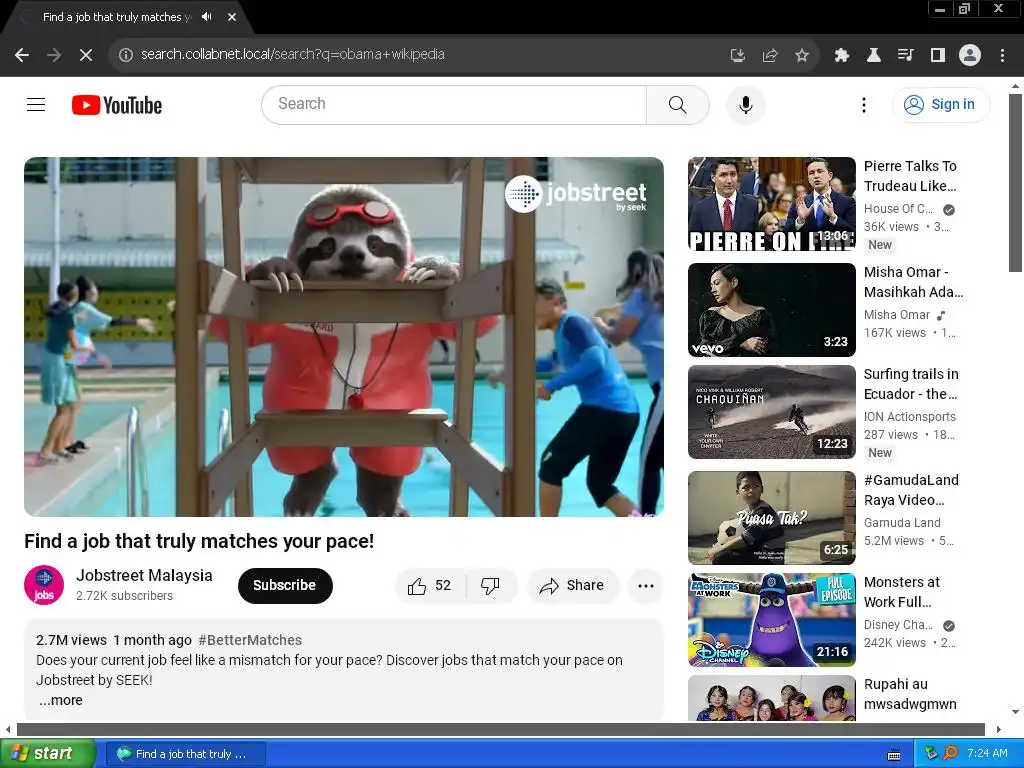This screenshot has height=768, width=1024.
Task: Open the #GamudaLand Raya Video title
Action: pyautogui.click(x=912, y=490)
